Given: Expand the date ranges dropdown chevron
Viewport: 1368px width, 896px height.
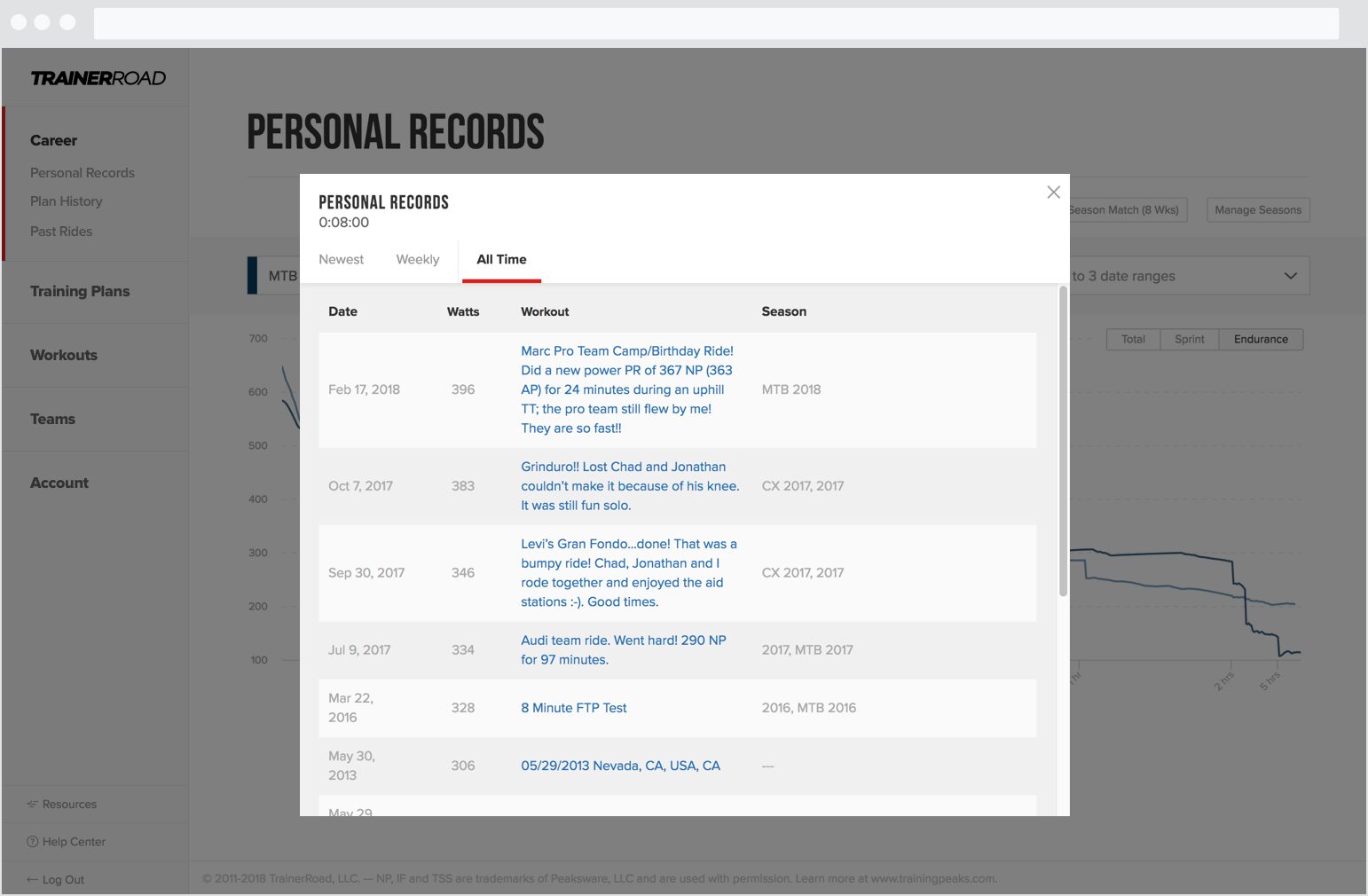Looking at the screenshot, I should point(1290,276).
